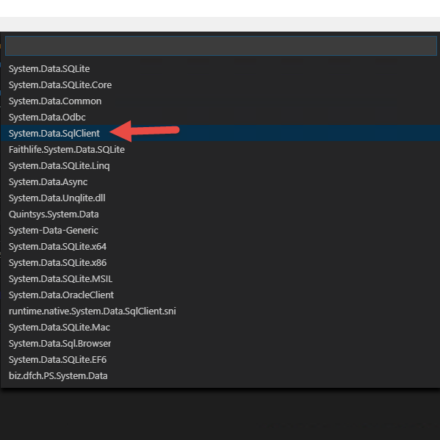Viewport: 440px width, 440px height.
Task: Pick System.Data.SQLite.x64 package
Action: [x=220, y=246]
